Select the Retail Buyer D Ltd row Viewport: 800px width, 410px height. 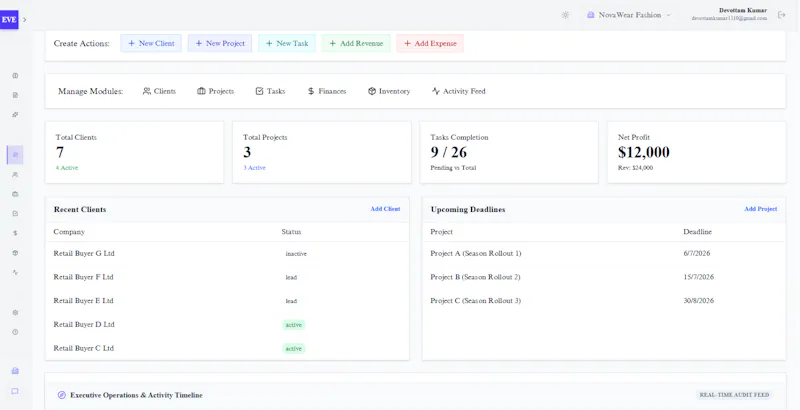(227, 325)
